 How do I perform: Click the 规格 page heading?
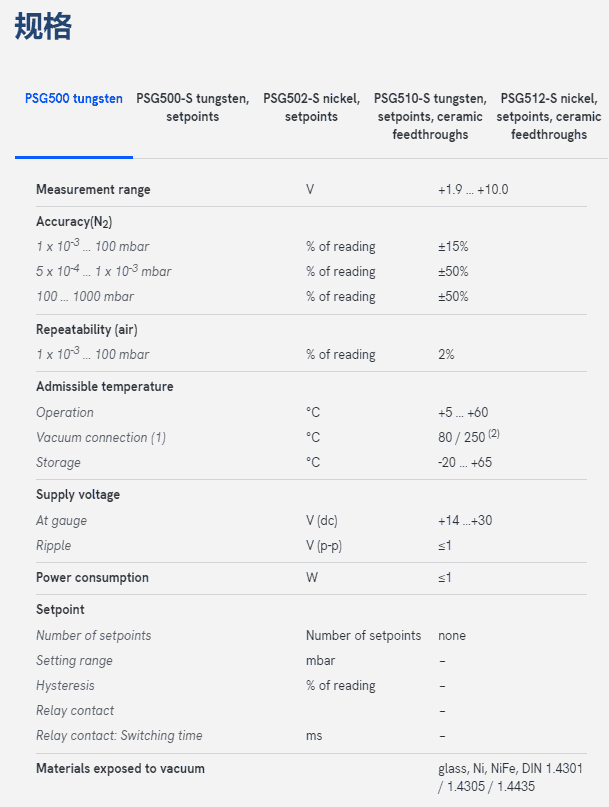[x=44, y=27]
